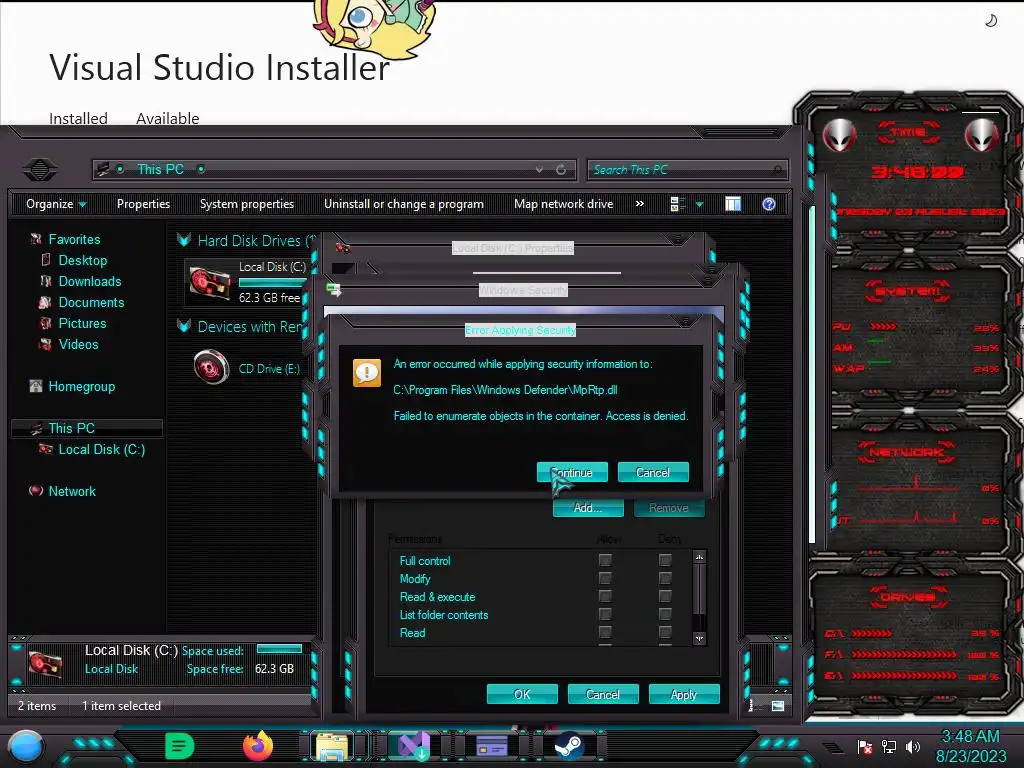
Task: Click Properties in Explorer toolbar
Action: click(143, 204)
